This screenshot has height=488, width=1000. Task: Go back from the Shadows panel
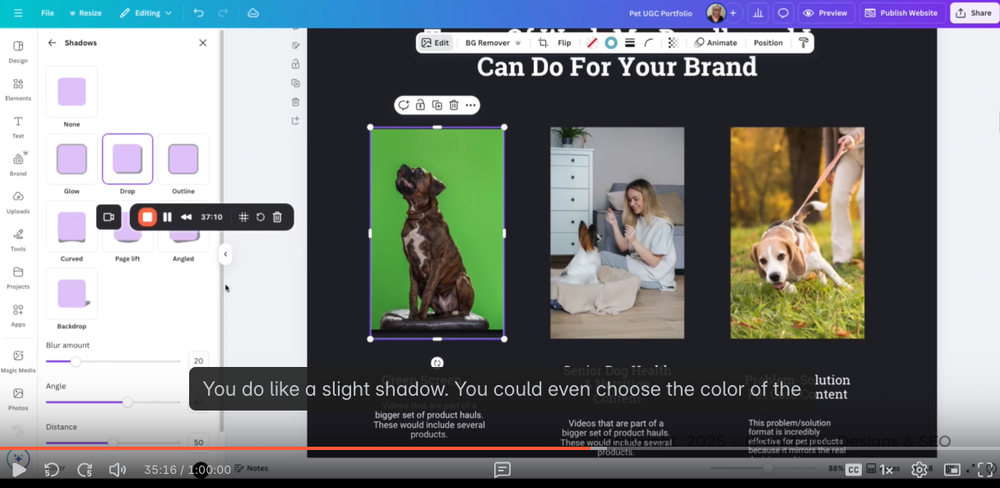[x=52, y=43]
